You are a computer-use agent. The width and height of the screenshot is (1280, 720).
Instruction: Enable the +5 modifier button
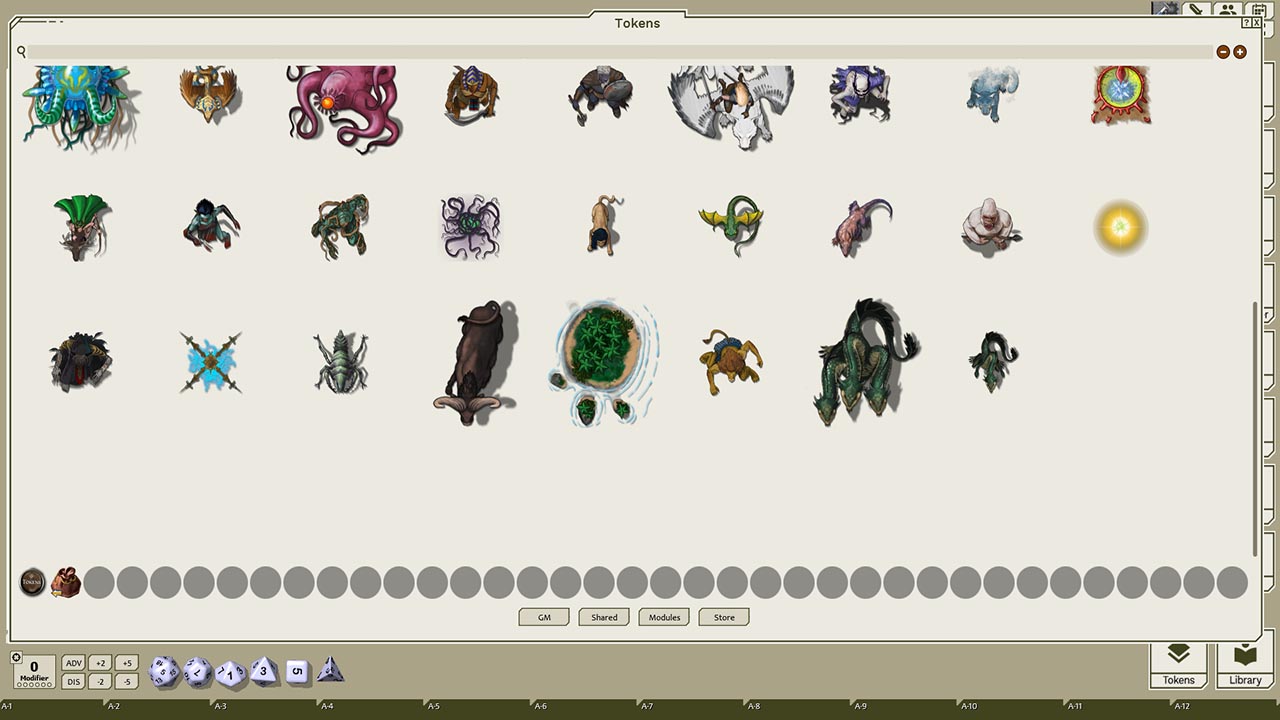(x=126, y=663)
